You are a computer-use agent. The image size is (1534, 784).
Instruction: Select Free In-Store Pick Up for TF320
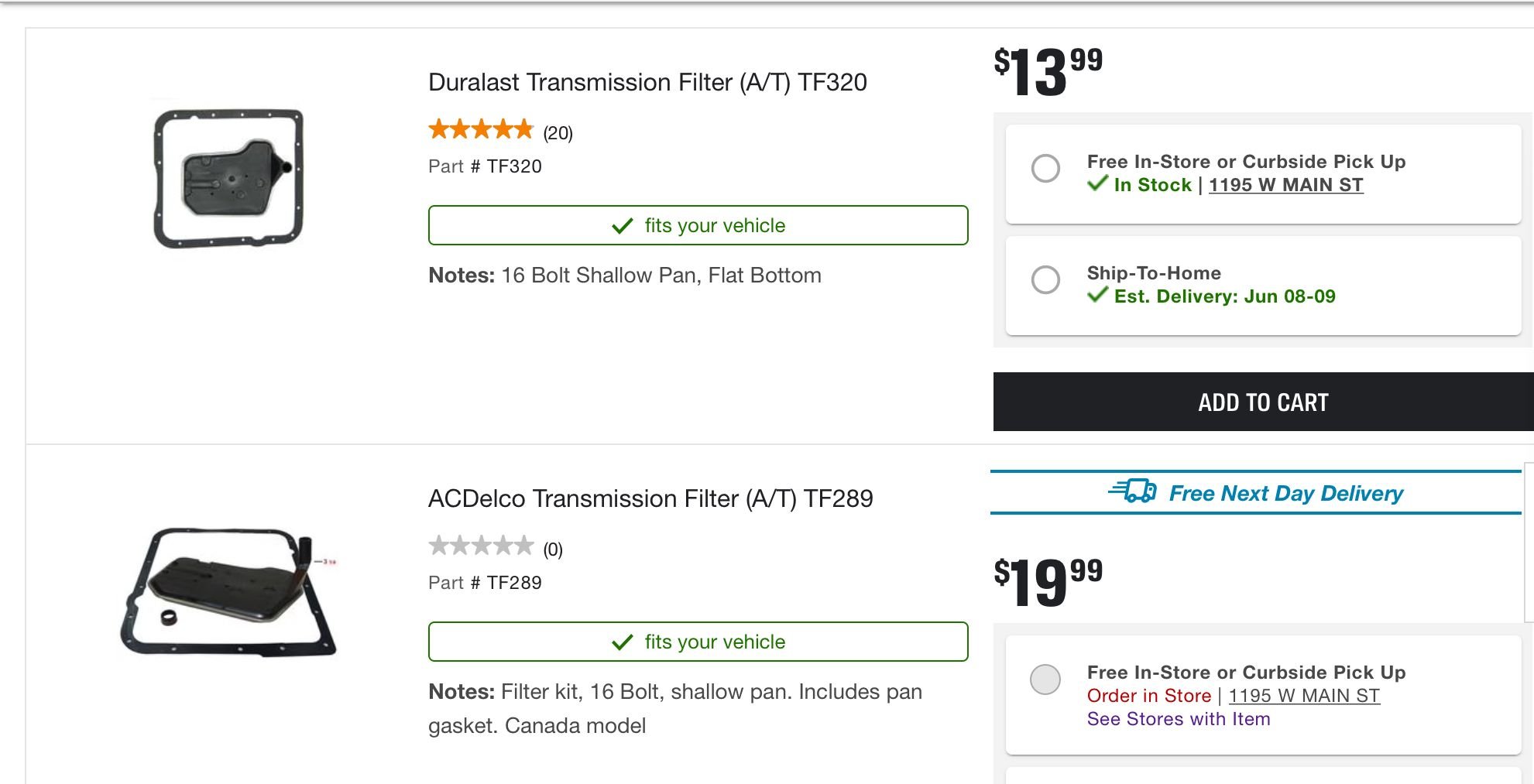click(x=1045, y=168)
